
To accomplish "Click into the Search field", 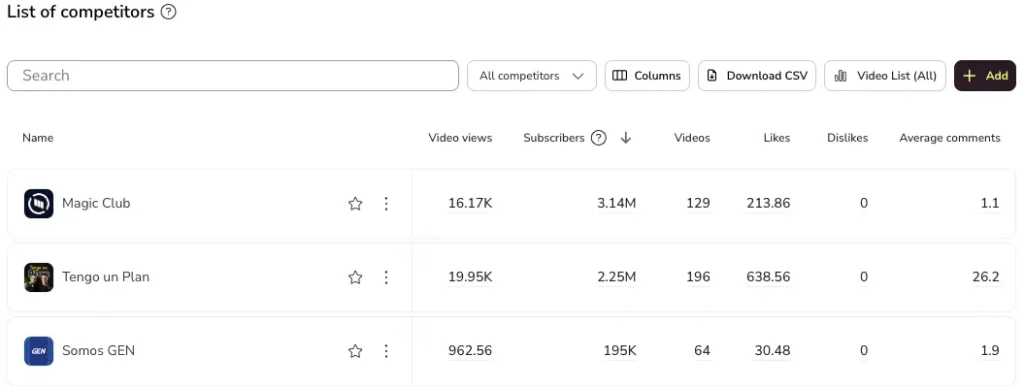I will tap(232, 76).
